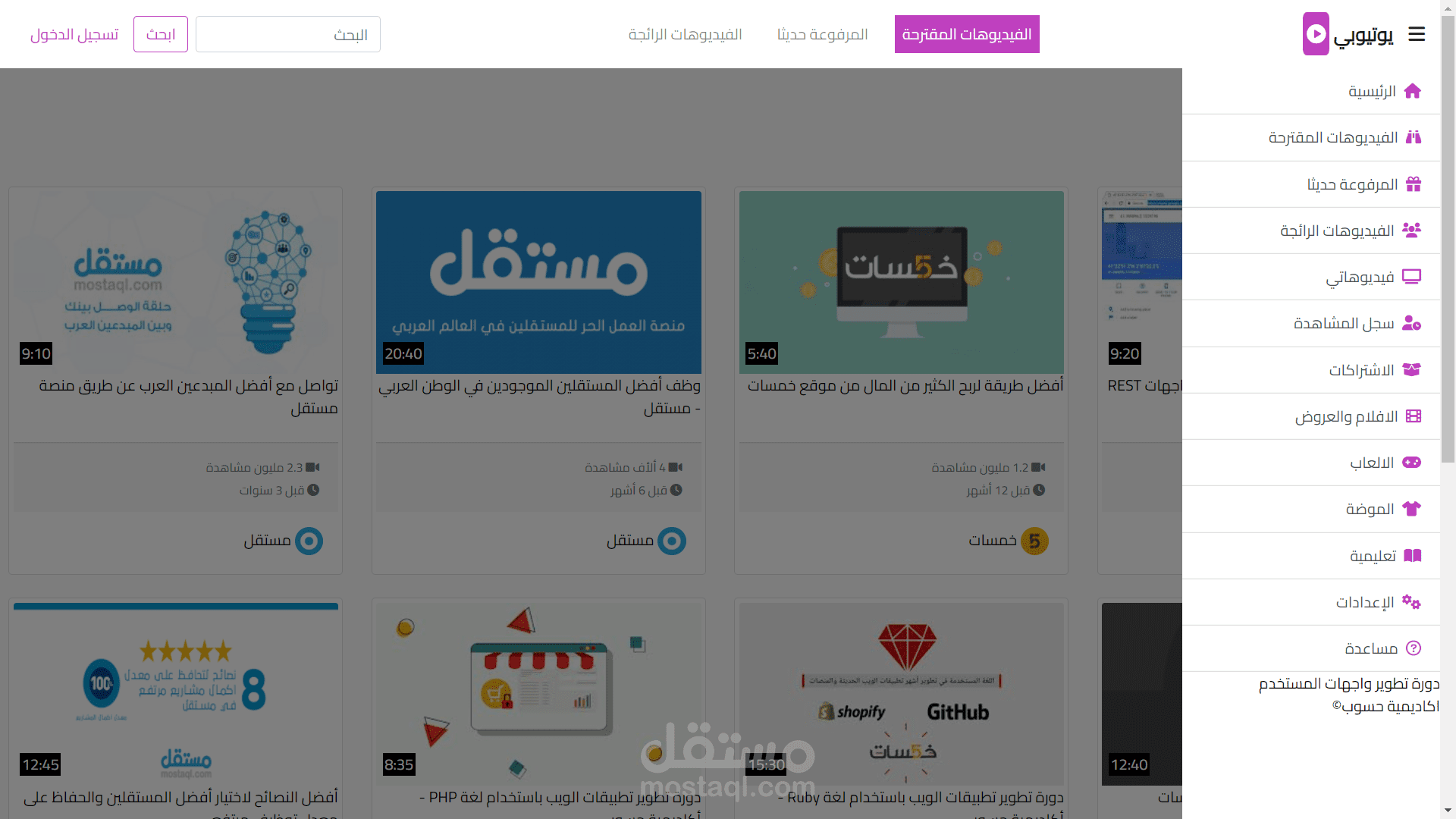Image resolution: width=1456 pixels, height=819 pixels.
Task: Switch to الفيديوهات الرائجة top tab
Action: pyautogui.click(x=685, y=34)
